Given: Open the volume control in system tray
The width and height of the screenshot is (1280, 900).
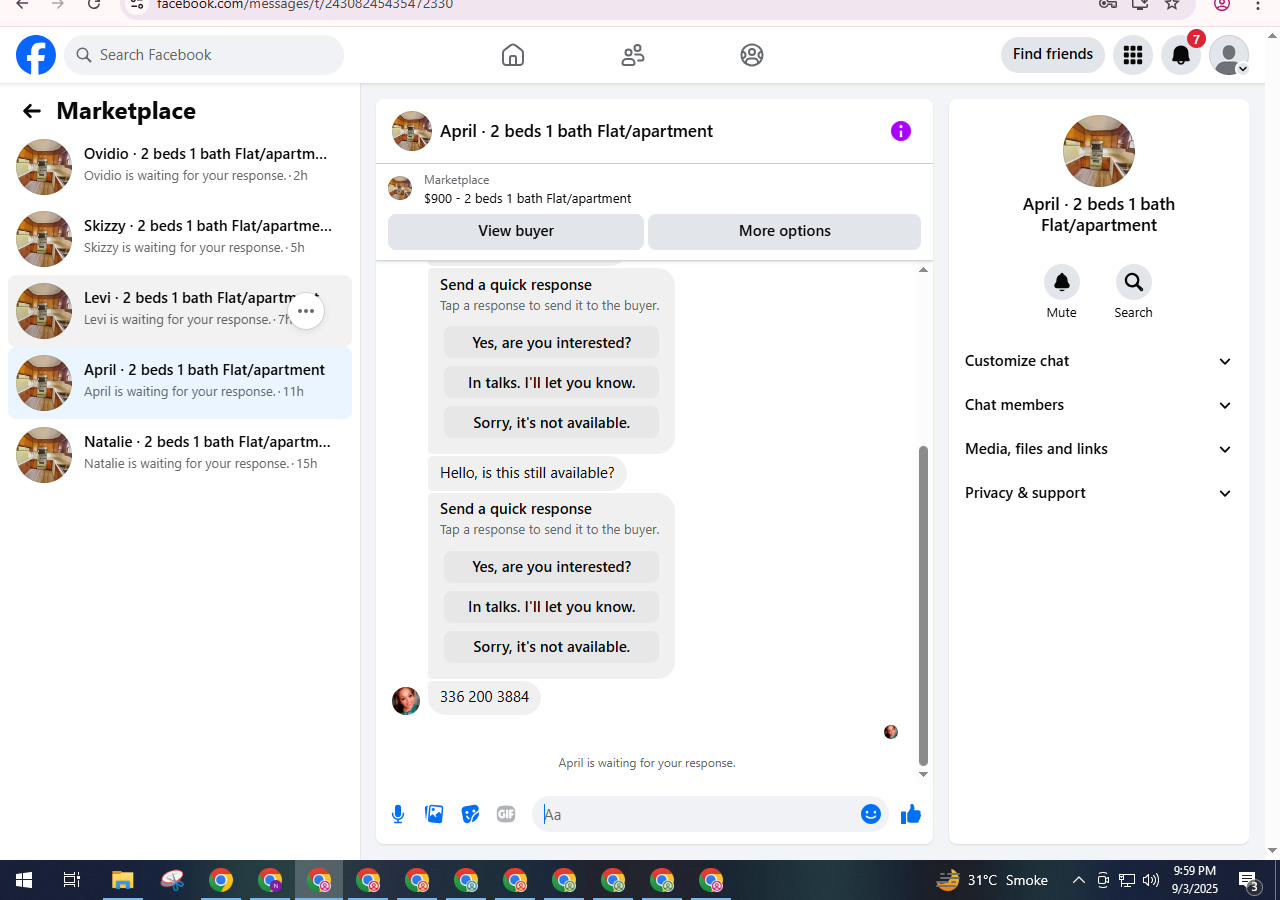Looking at the screenshot, I should (1150, 881).
